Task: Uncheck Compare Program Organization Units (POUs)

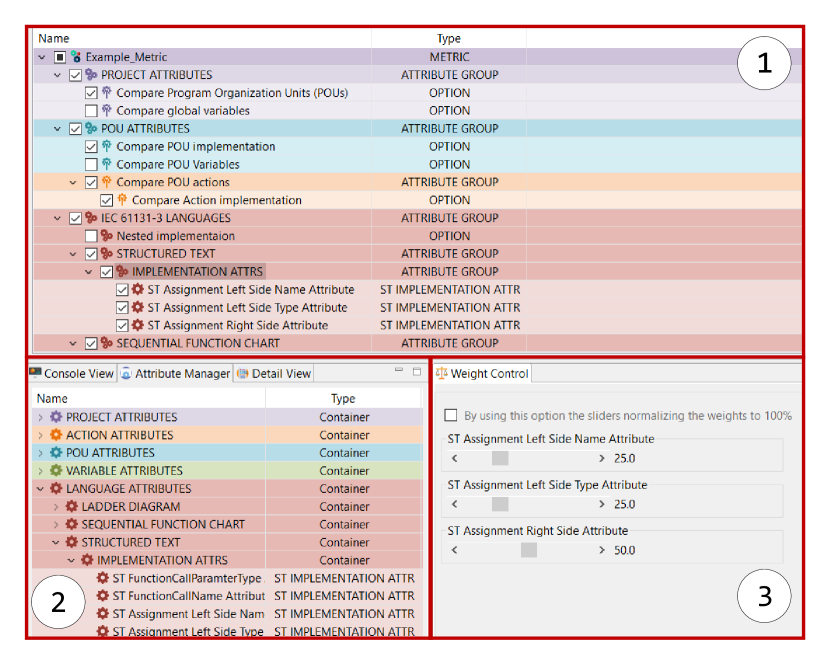Action: pos(91,93)
